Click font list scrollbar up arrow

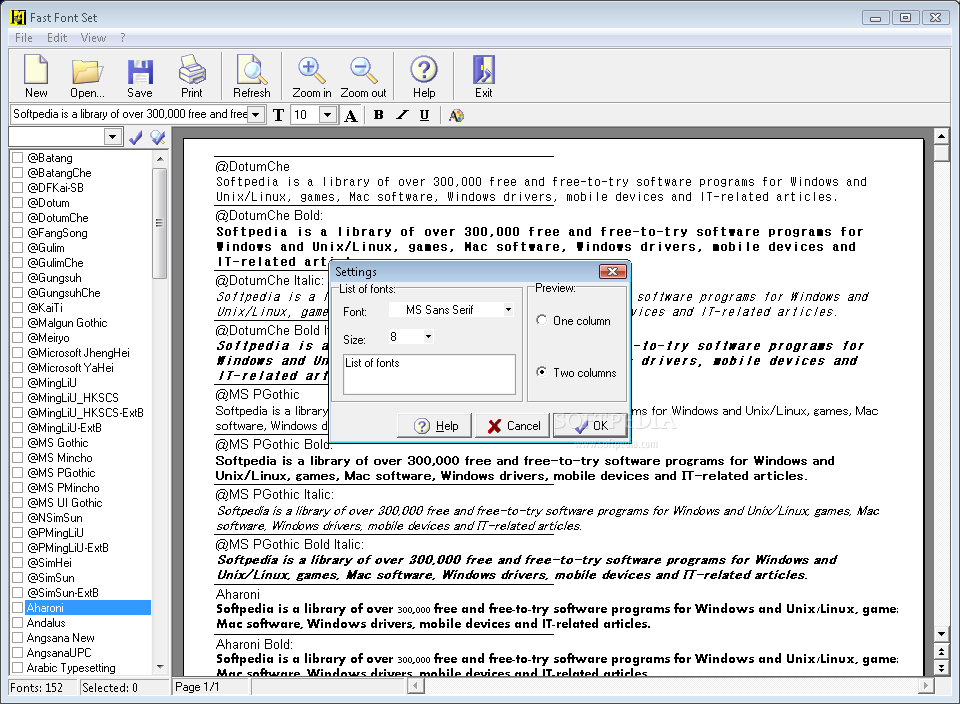[160, 159]
